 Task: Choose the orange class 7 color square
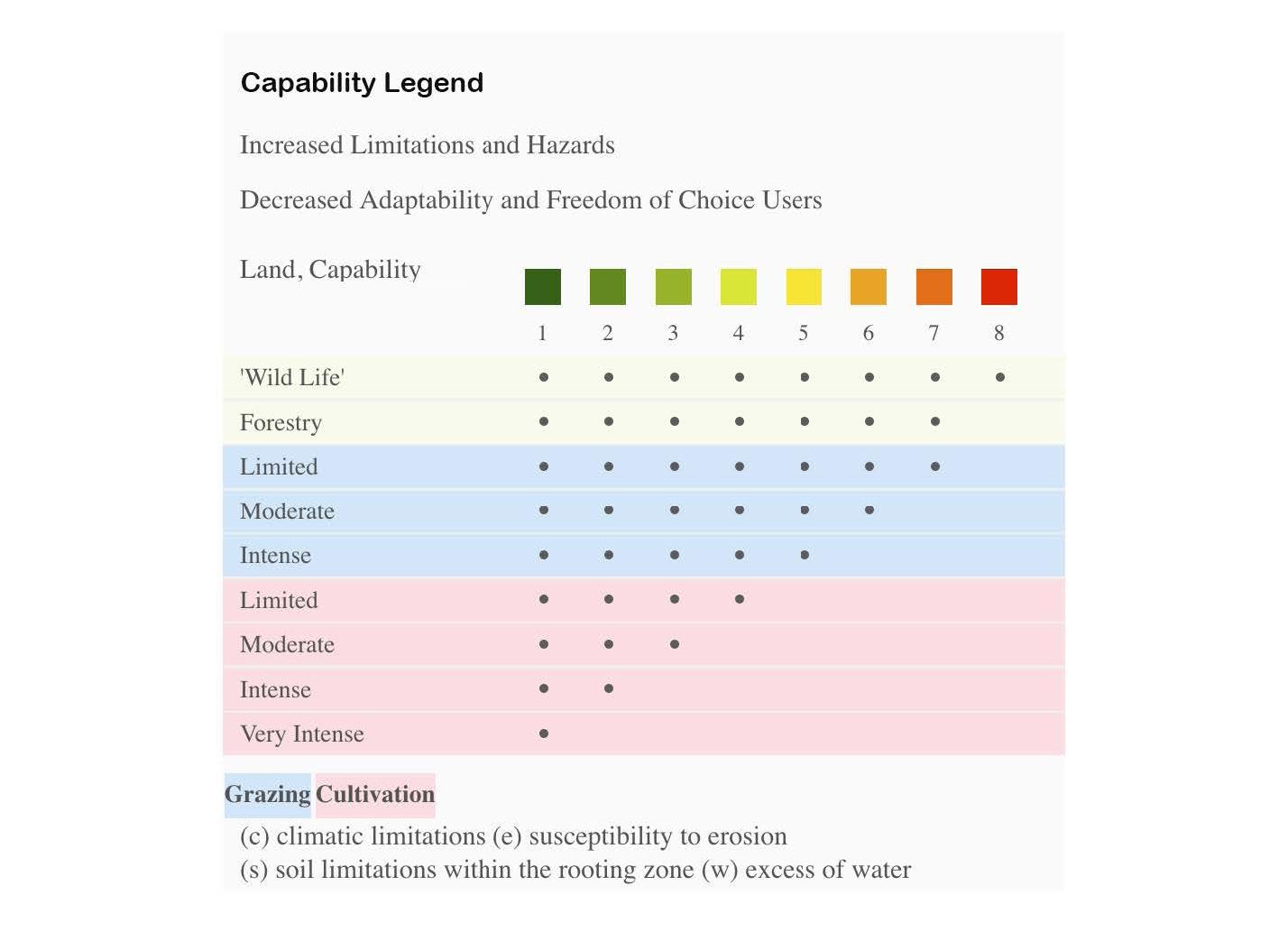tap(934, 287)
